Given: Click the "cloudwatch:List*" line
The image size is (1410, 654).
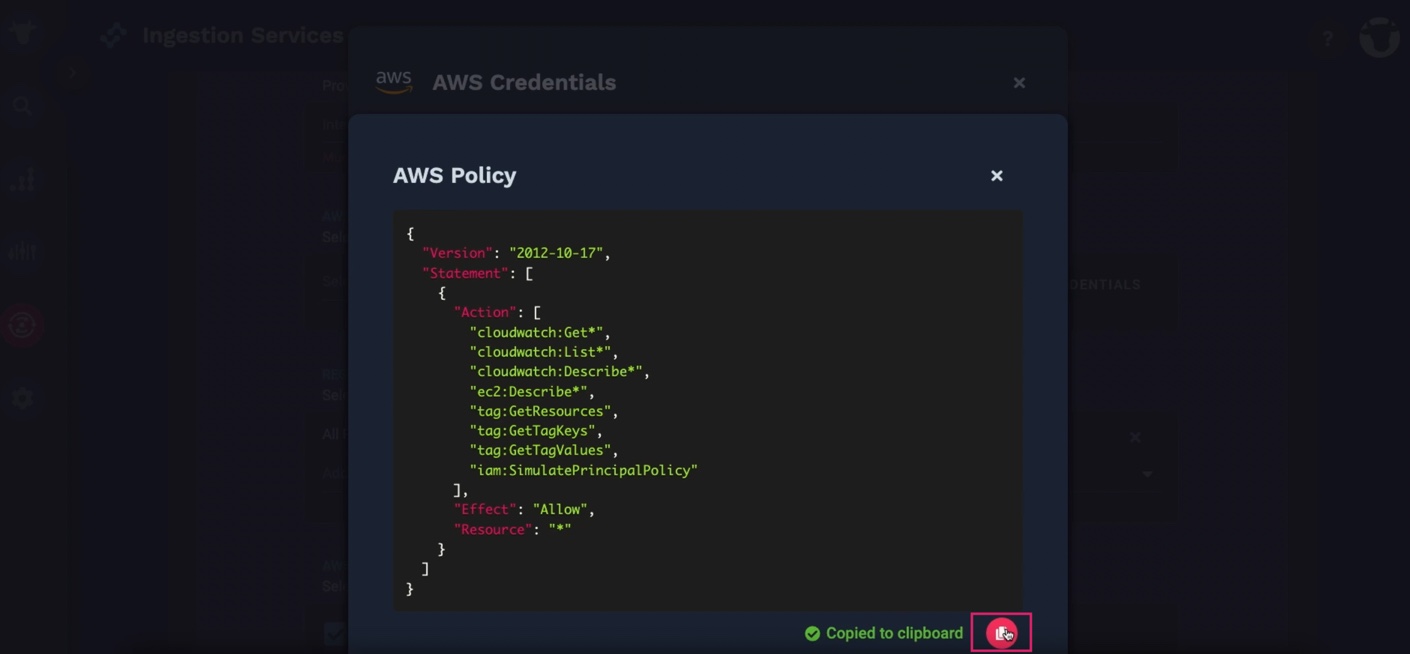Looking at the screenshot, I should point(544,352).
